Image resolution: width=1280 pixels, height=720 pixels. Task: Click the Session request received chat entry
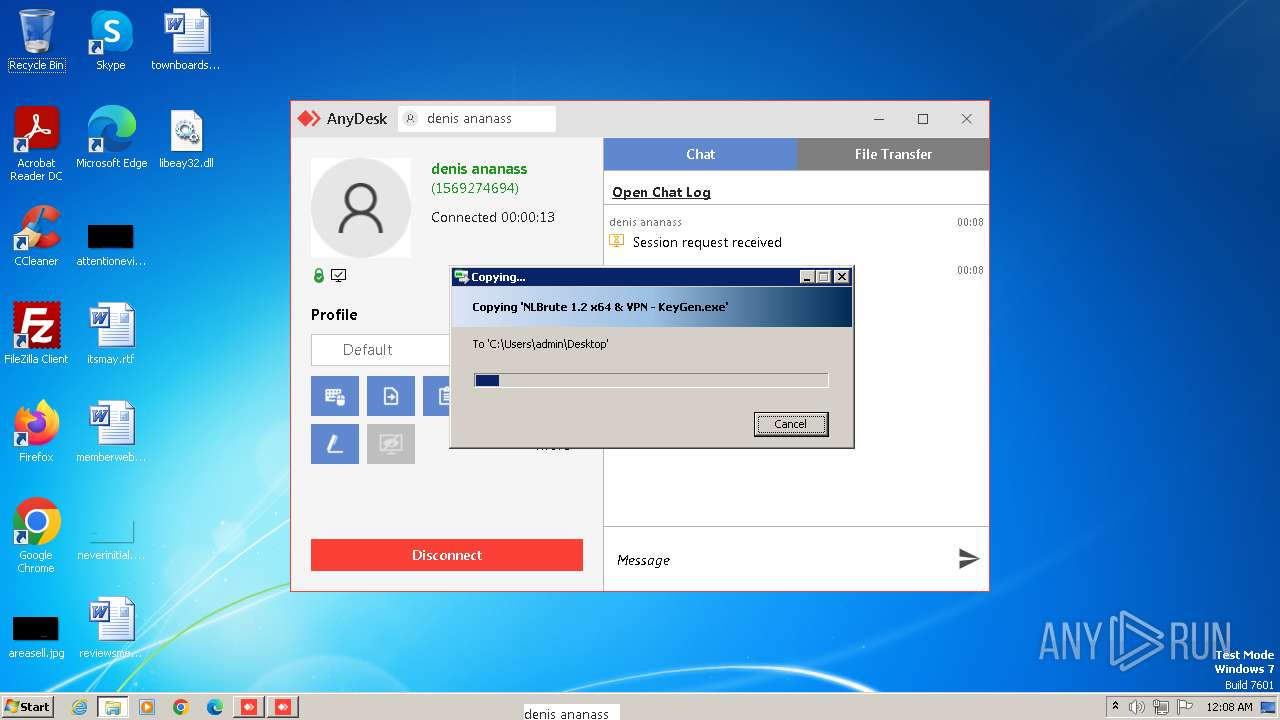pyautogui.click(x=707, y=242)
